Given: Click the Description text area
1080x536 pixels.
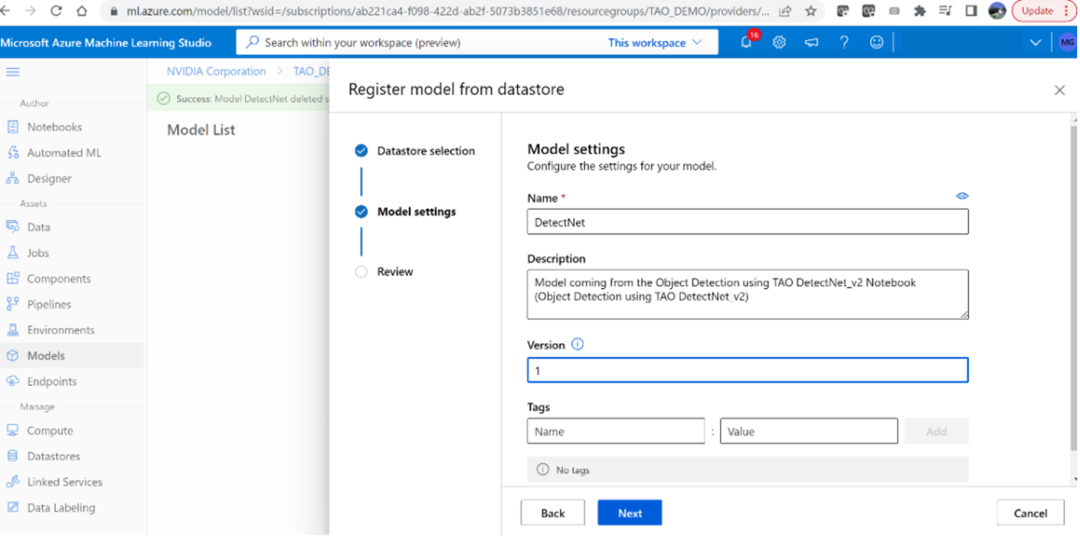Looking at the screenshot, I should (x=747, y=294).
